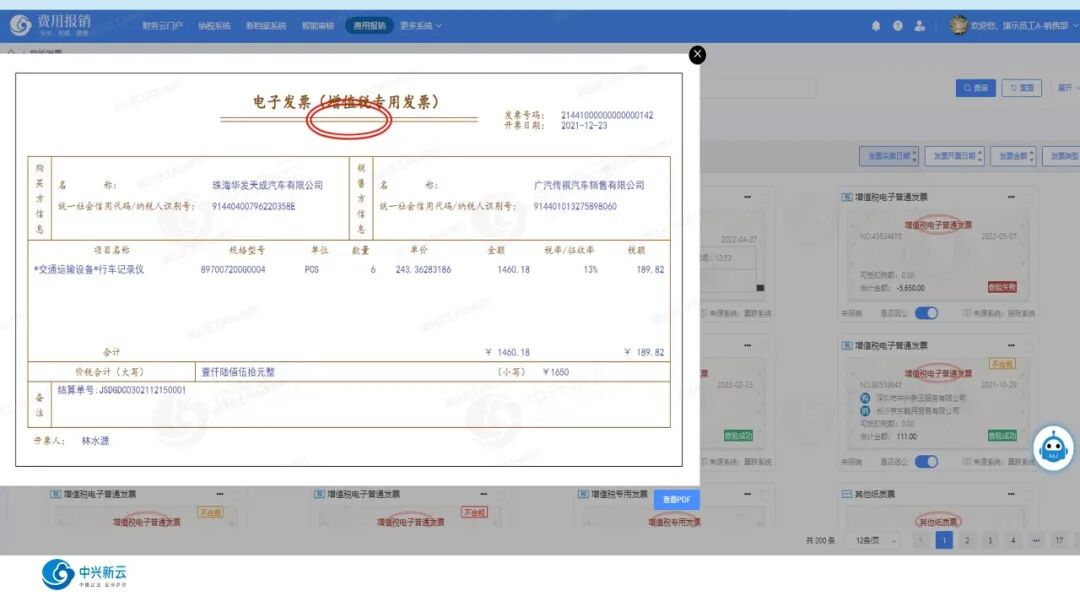Expand the 更多系统 dropdown
This screenshot has width=1080, height=607.
click(x=420, y=26)
